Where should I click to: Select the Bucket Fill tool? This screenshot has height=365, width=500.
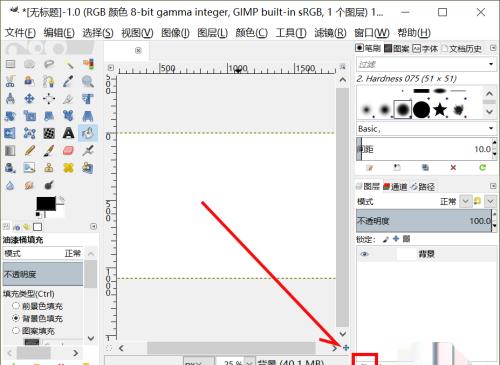pyautogui.click(x=88, y=133)
